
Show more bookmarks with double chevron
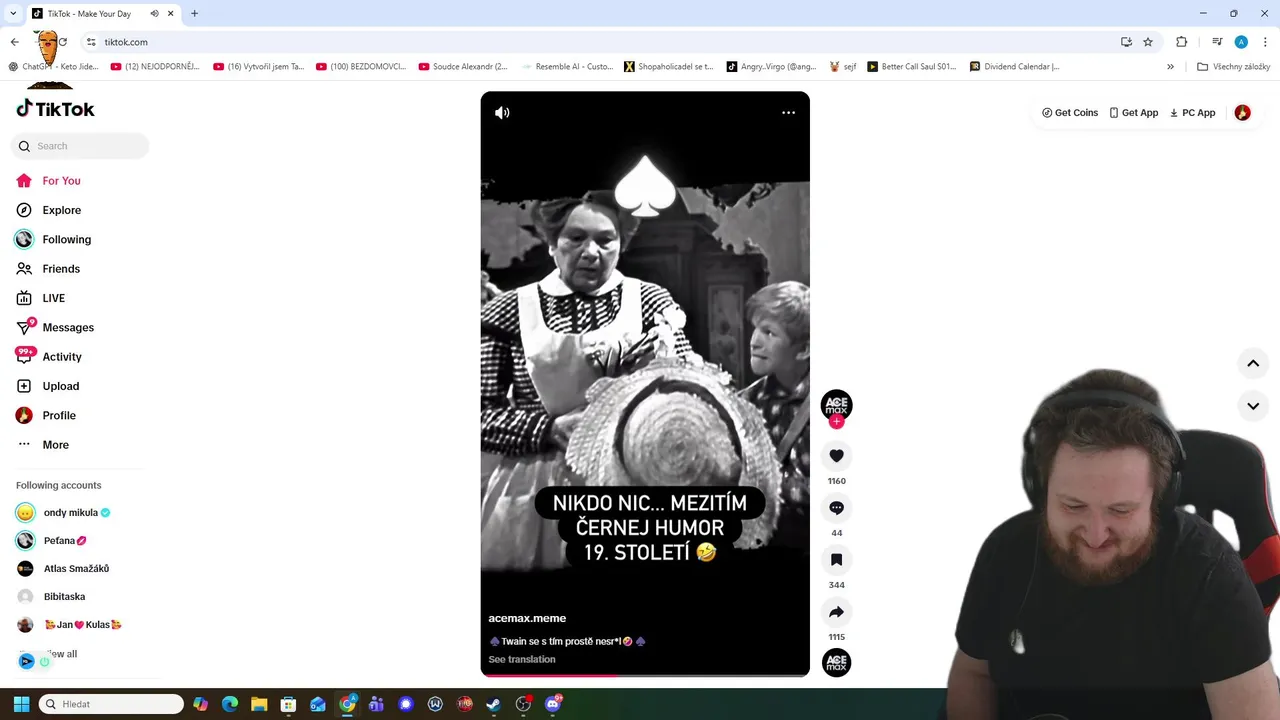(x=1170, y=67)
